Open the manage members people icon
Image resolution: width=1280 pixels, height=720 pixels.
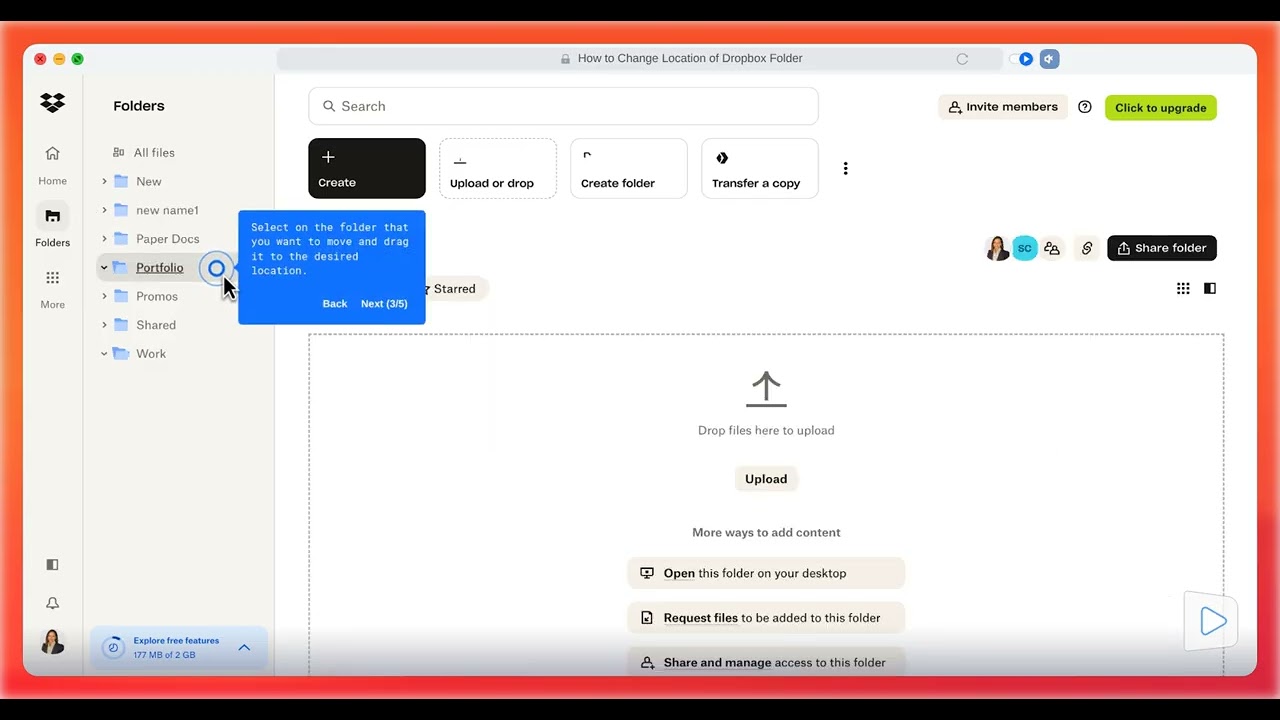pos(1051,248)
